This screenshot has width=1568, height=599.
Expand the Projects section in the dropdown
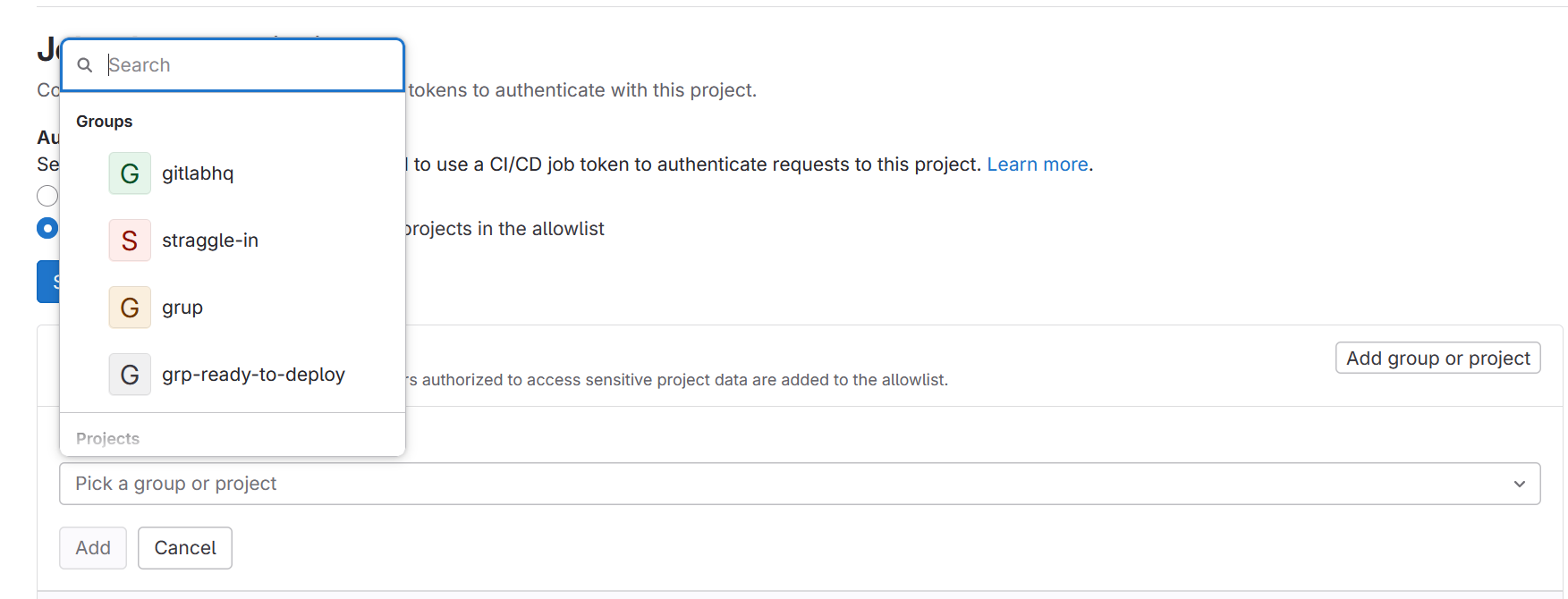coord(107,438)
